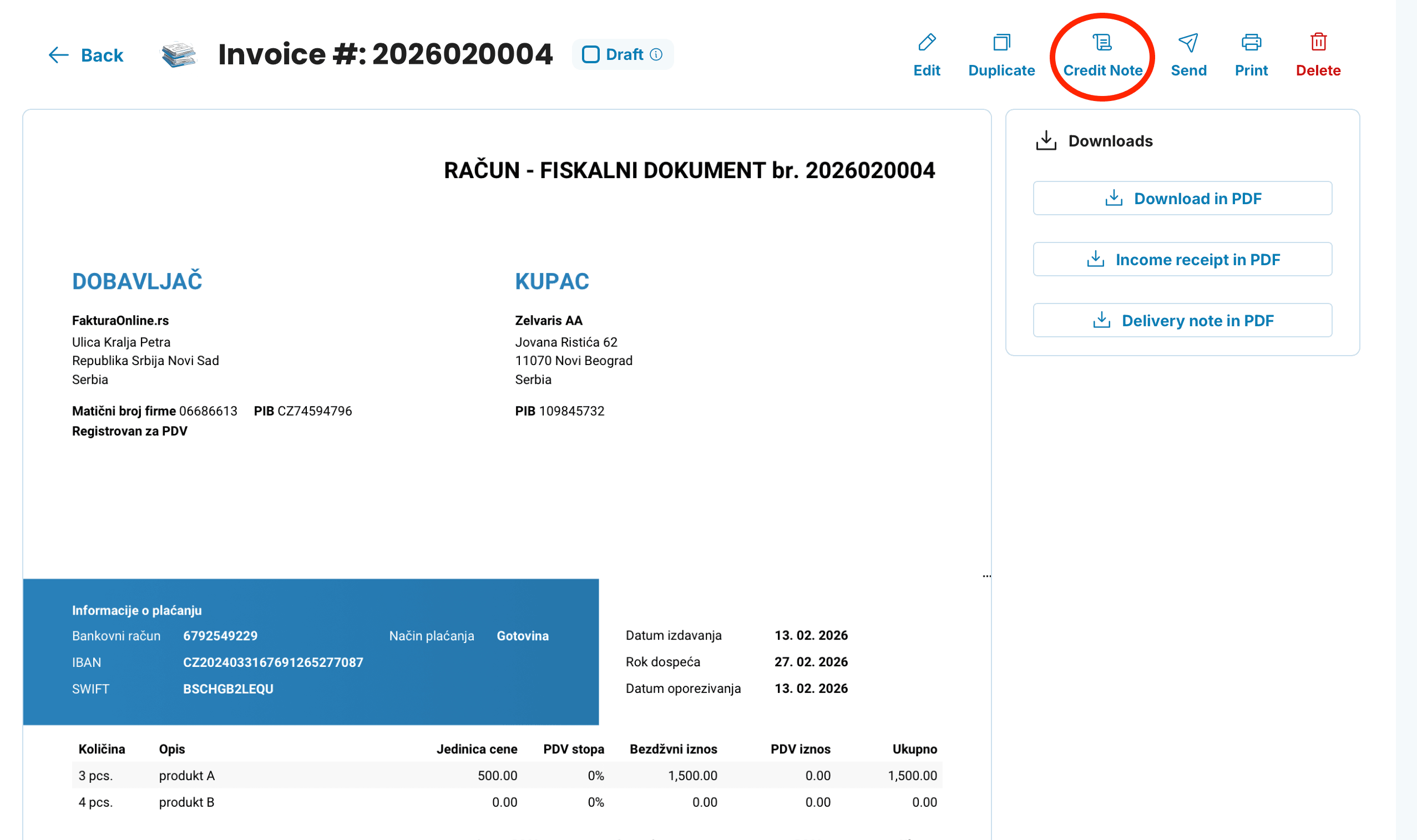The width and height of the screenshot is (1417, 840).
Task: Click the KUPAC heading
Action: pyautogui.click(x=551, y=281)
